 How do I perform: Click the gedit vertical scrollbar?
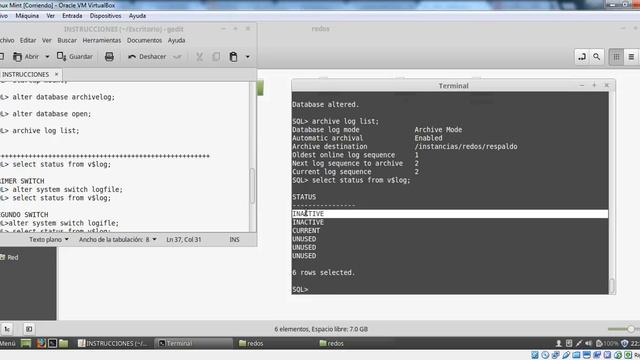click(x=252, y=186)
